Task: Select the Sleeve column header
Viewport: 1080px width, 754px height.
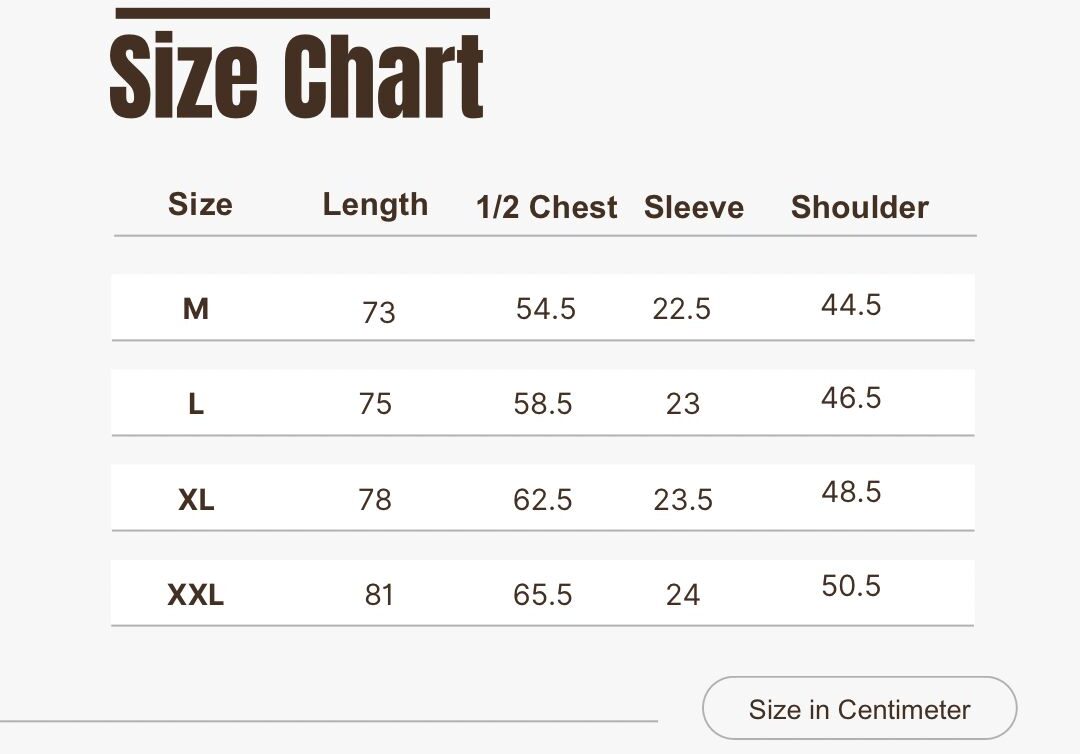Action: click(694, 207)
